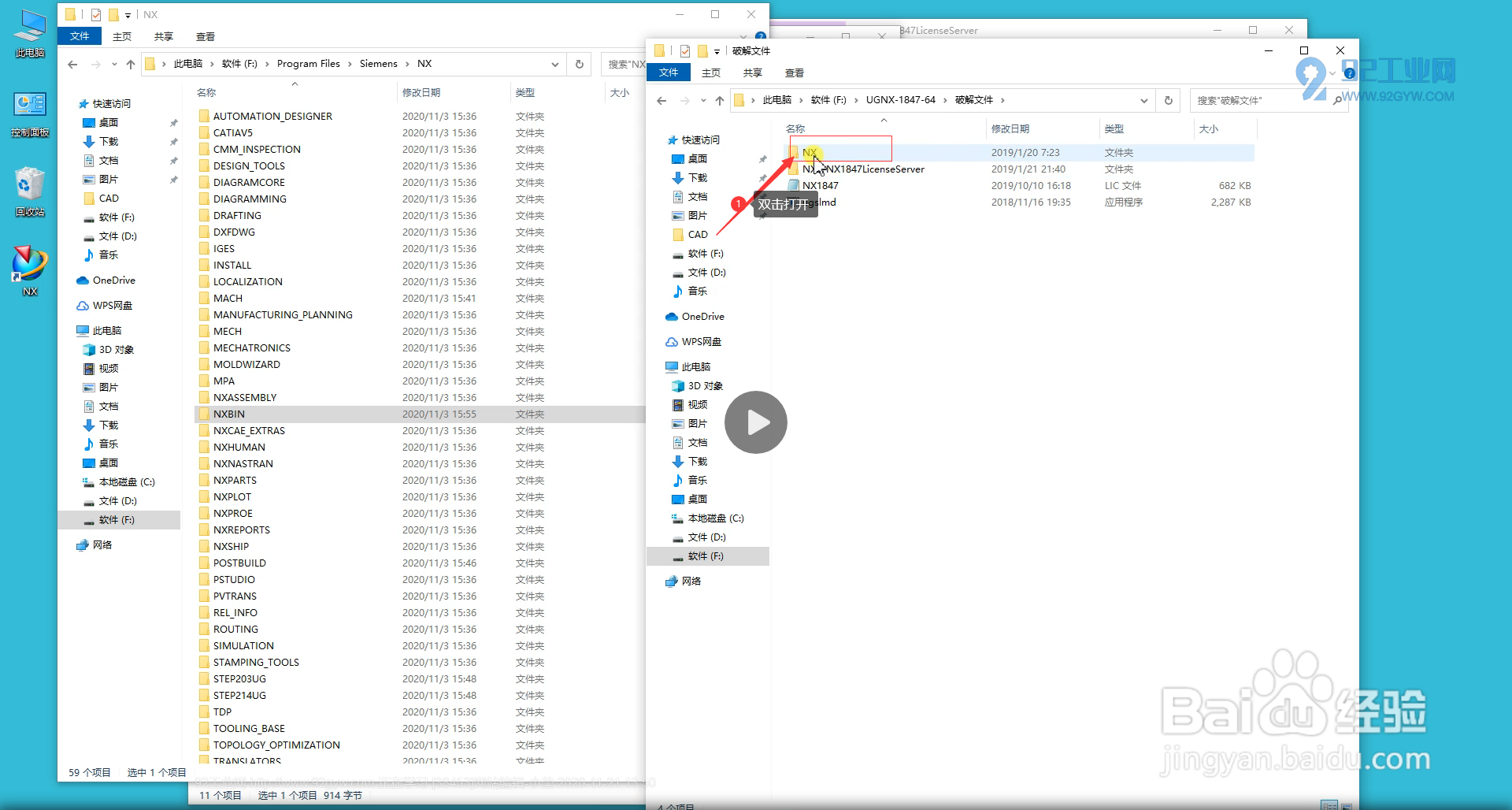Select the AUTOMATION_DESIGNER folder
1512x810 pixels.
pos(272,117)
